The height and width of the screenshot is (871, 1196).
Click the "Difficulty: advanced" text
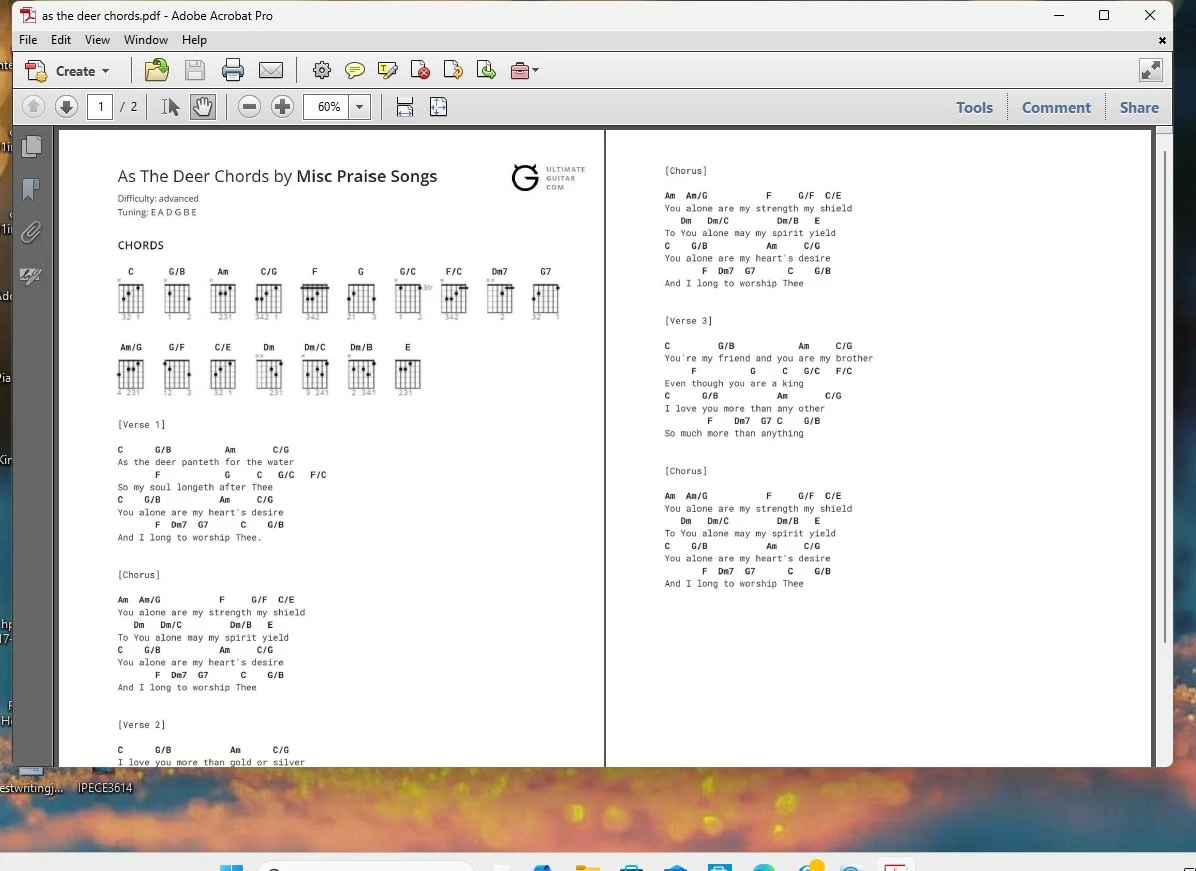[158, 198]
